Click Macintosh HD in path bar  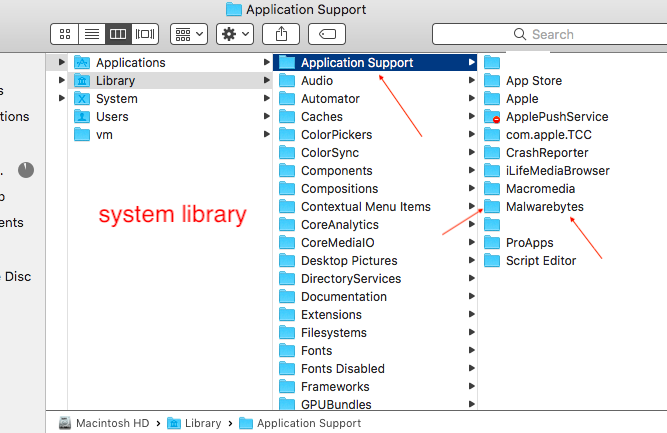point(104,423)
